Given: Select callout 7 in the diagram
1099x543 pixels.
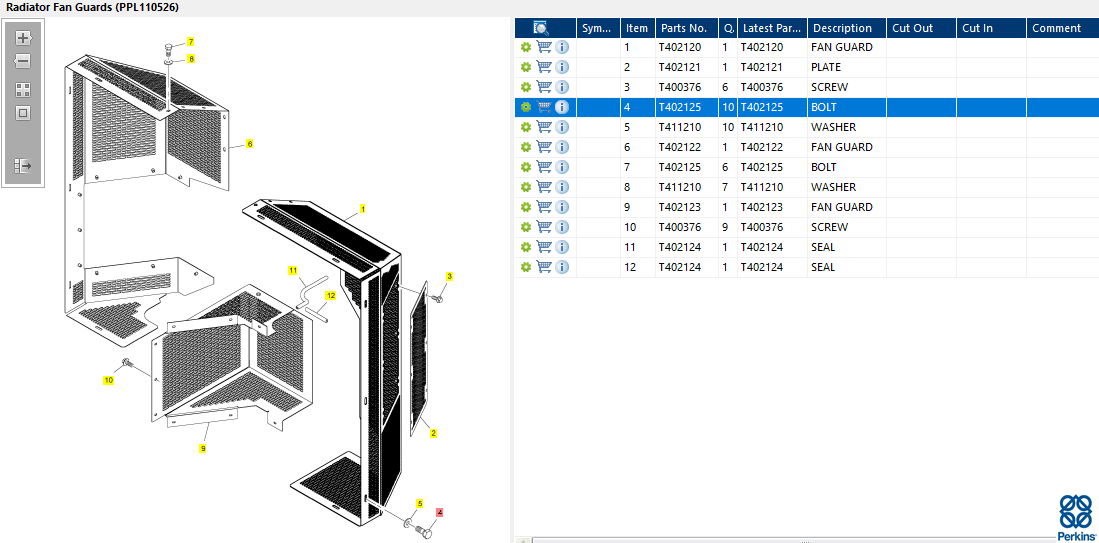Looking at the screenshot, I should 191,42.
